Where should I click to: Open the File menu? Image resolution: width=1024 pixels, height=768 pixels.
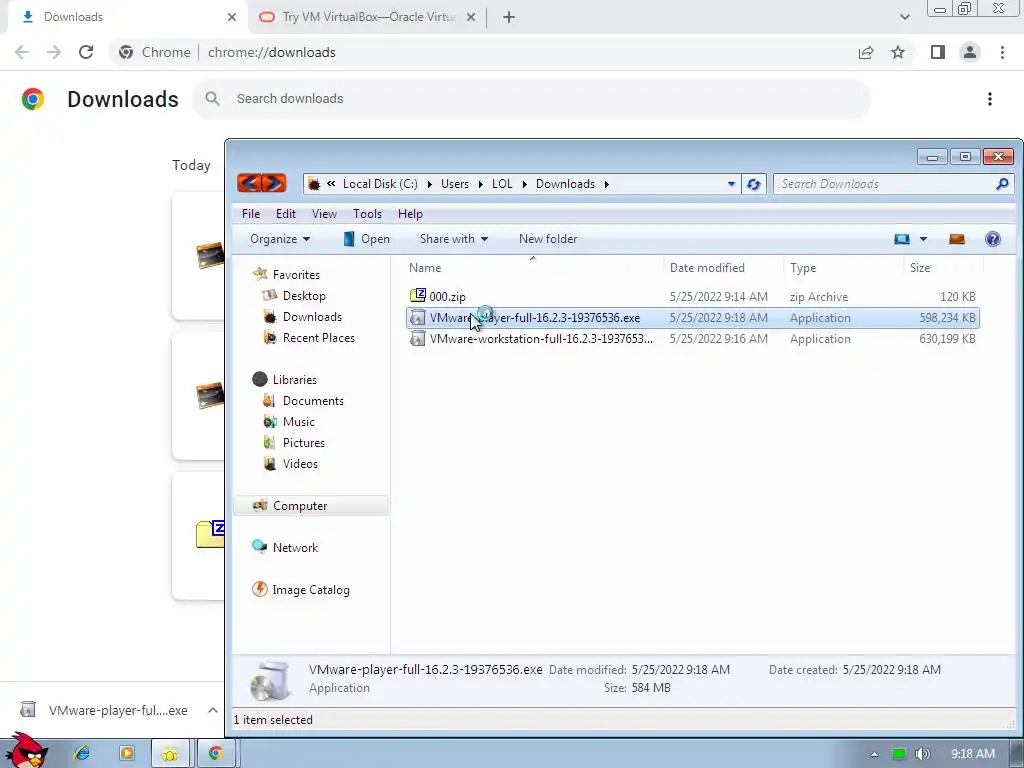tap(251, 214)
